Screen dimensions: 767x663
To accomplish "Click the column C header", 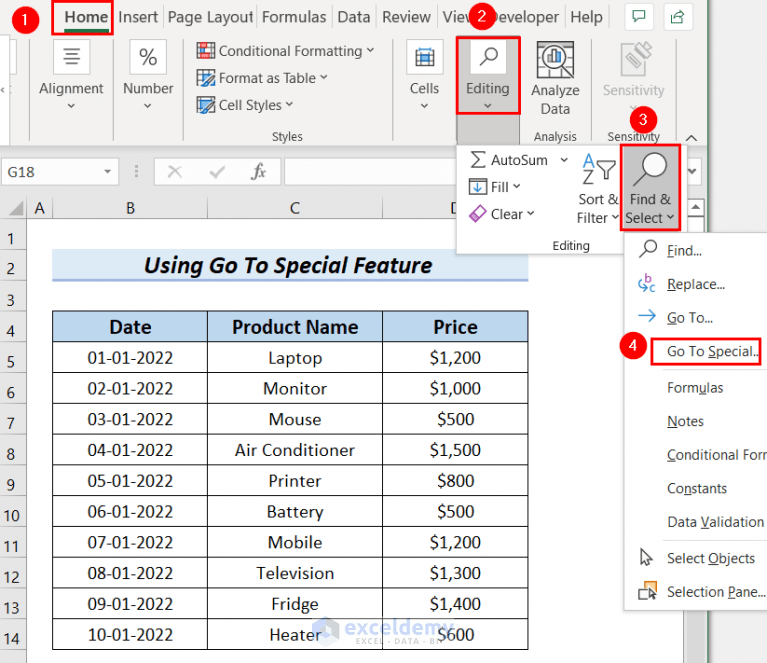I will (294, 208).
